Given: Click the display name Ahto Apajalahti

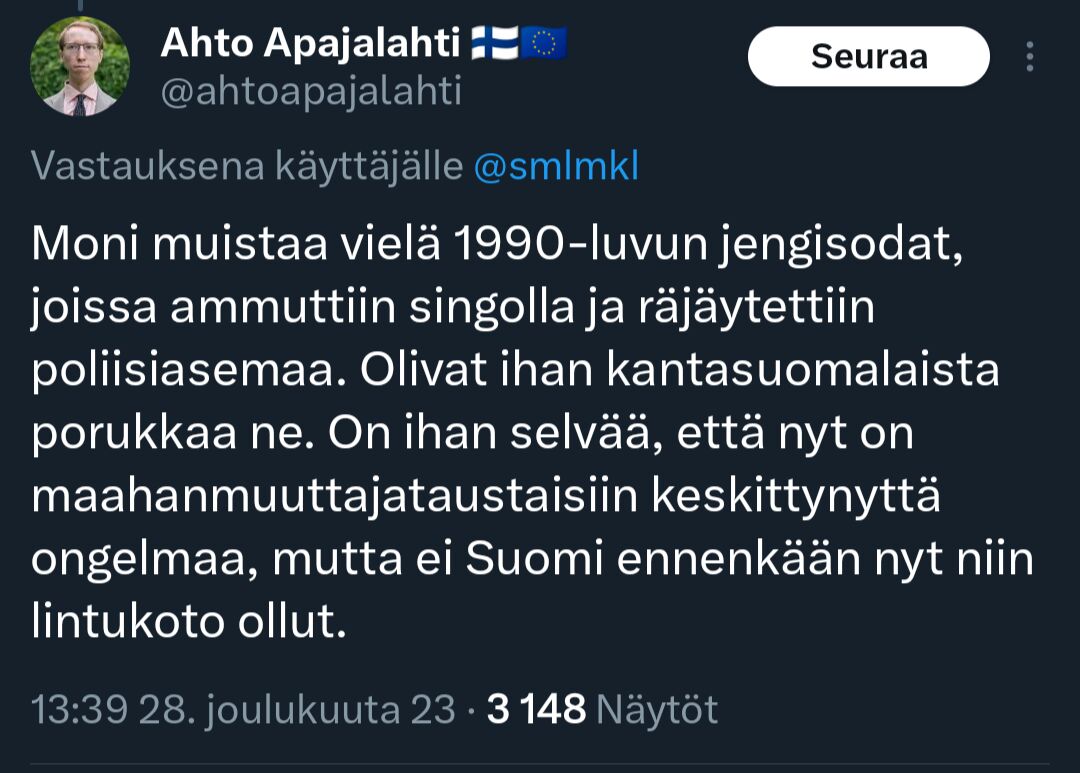Looking at the screenshot, I should (310, 44).
